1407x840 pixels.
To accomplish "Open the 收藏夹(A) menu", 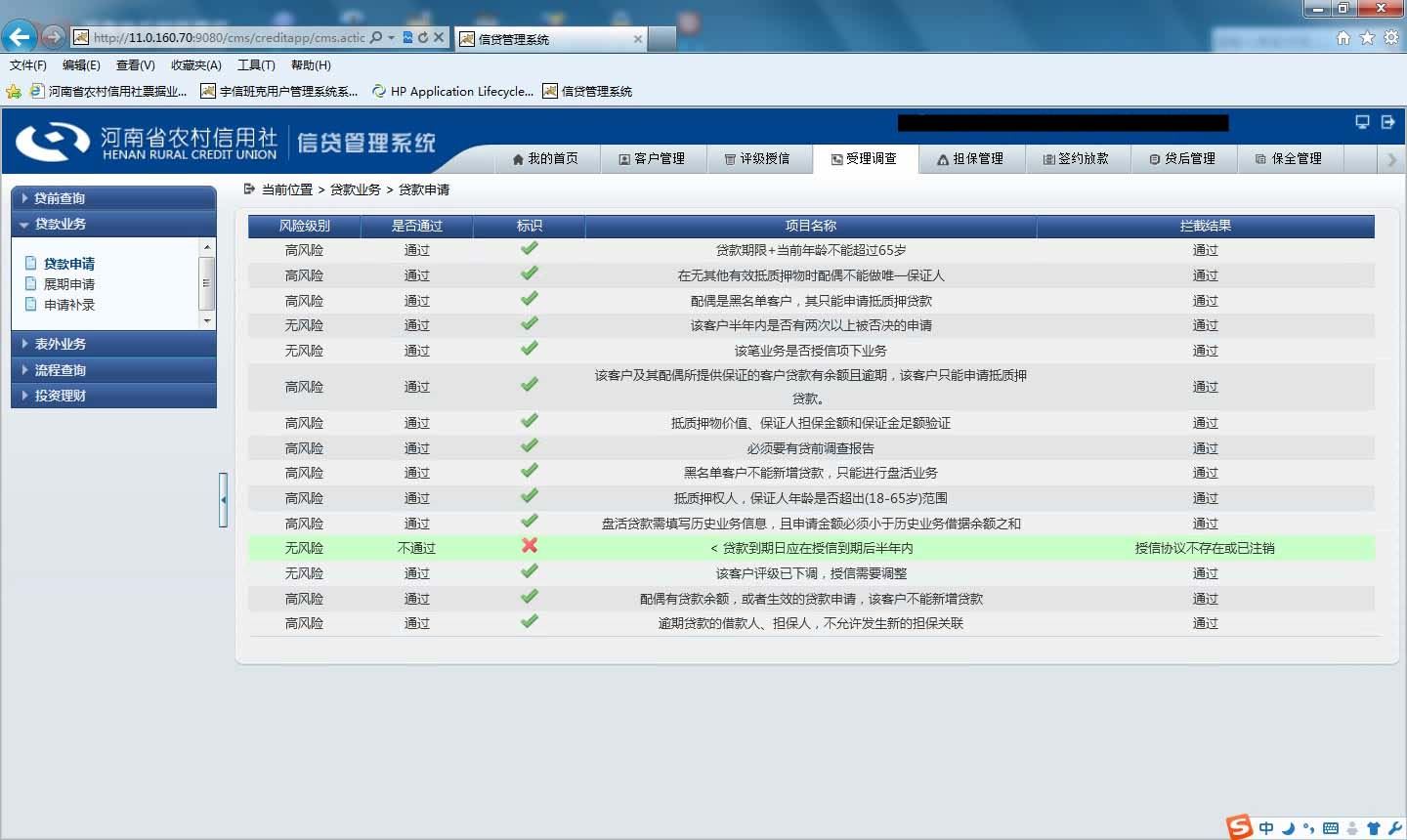I will pos(196,65).
